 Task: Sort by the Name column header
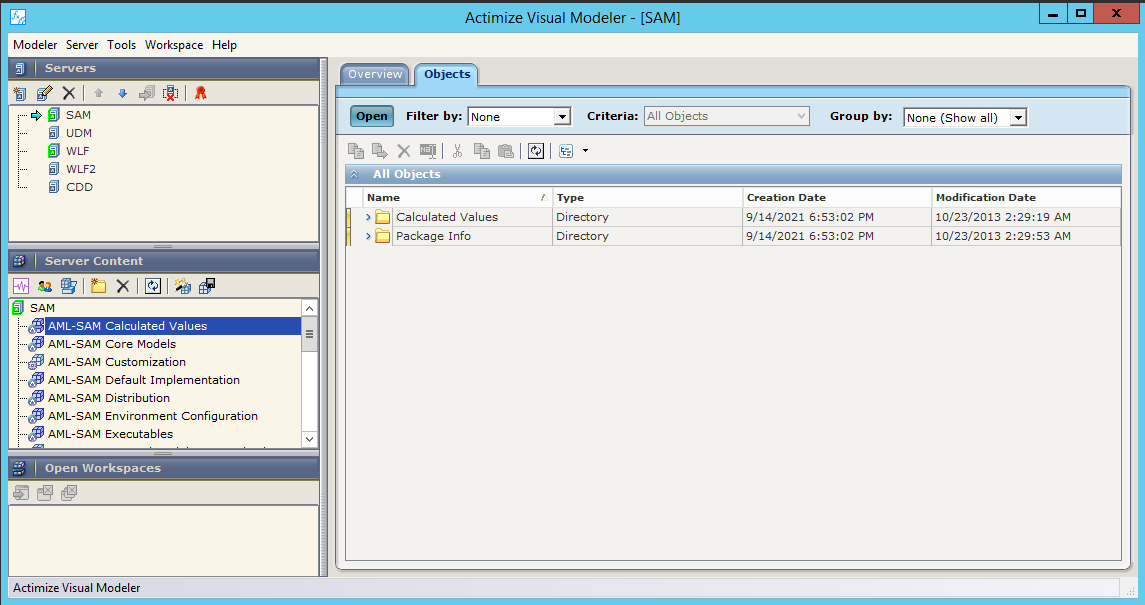(457, 198)
